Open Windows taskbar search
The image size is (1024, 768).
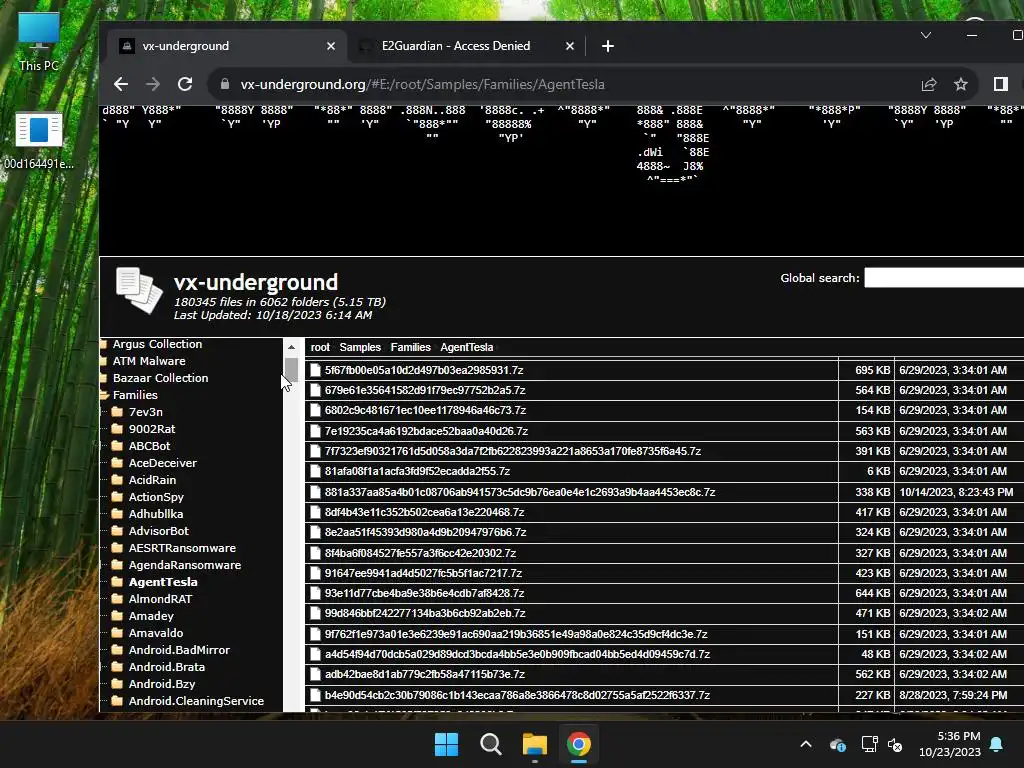490,744
